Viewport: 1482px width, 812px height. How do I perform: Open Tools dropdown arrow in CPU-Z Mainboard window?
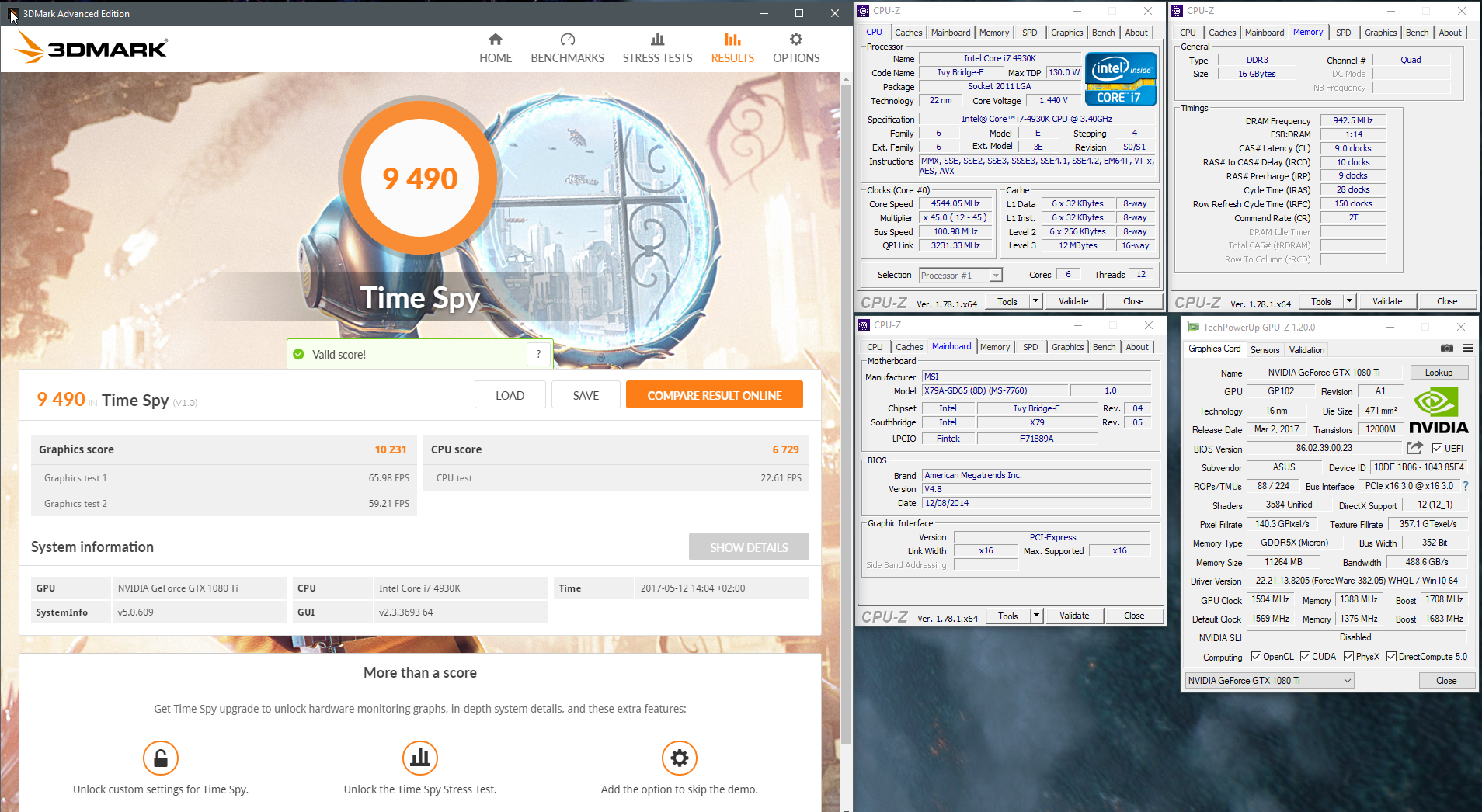(x=1036, y=616)
